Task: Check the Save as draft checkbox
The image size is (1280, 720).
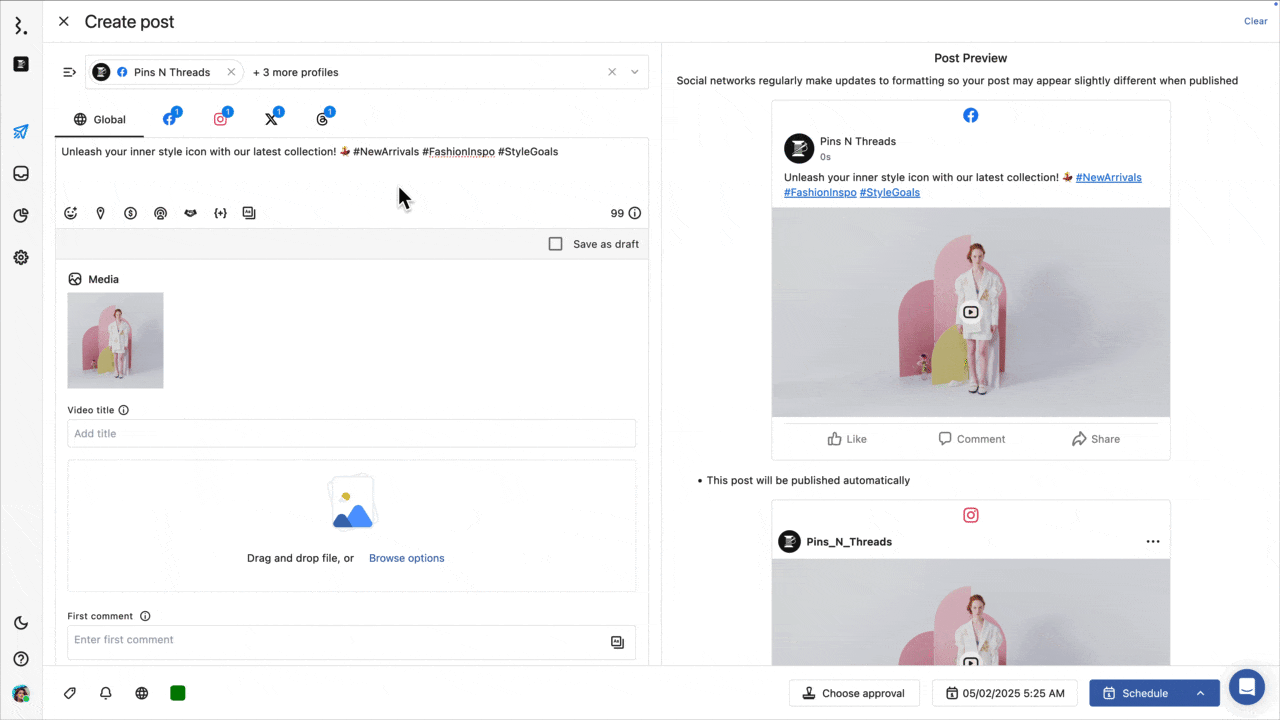Action: [556, 244]
